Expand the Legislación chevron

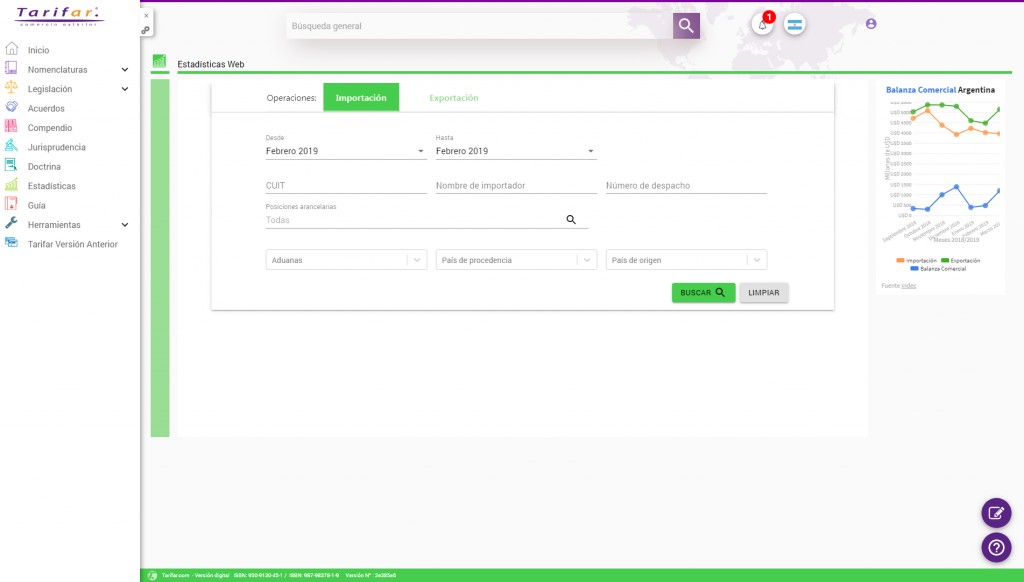coord(125,89)
